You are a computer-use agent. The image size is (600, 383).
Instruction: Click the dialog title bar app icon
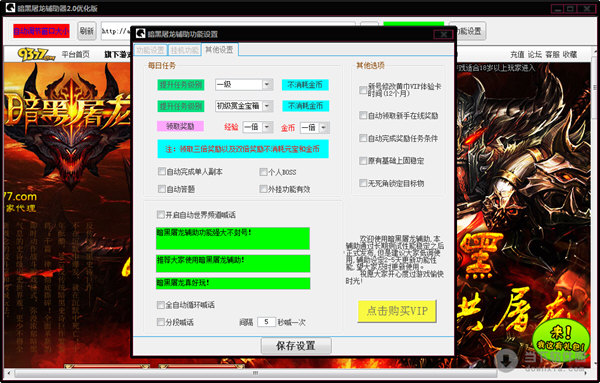[x=141, y=34]
